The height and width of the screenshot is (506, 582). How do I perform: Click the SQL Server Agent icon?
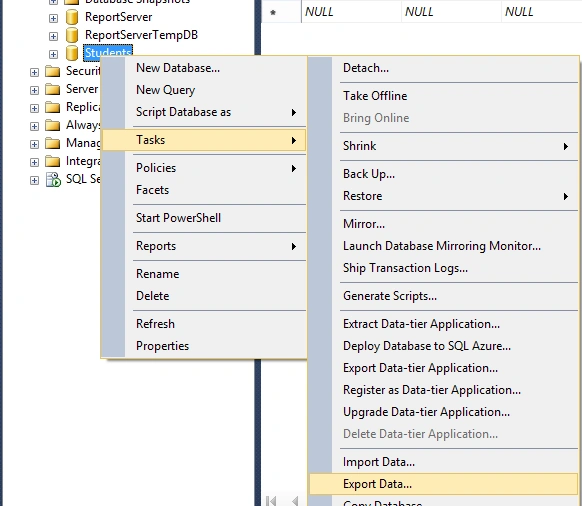[x=53, y=180]
